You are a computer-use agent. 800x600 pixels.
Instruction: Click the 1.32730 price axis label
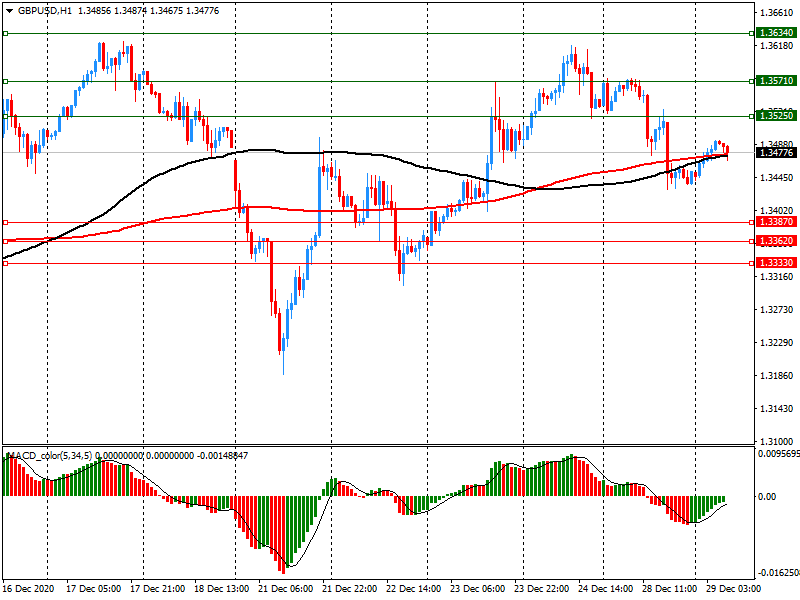777,310
